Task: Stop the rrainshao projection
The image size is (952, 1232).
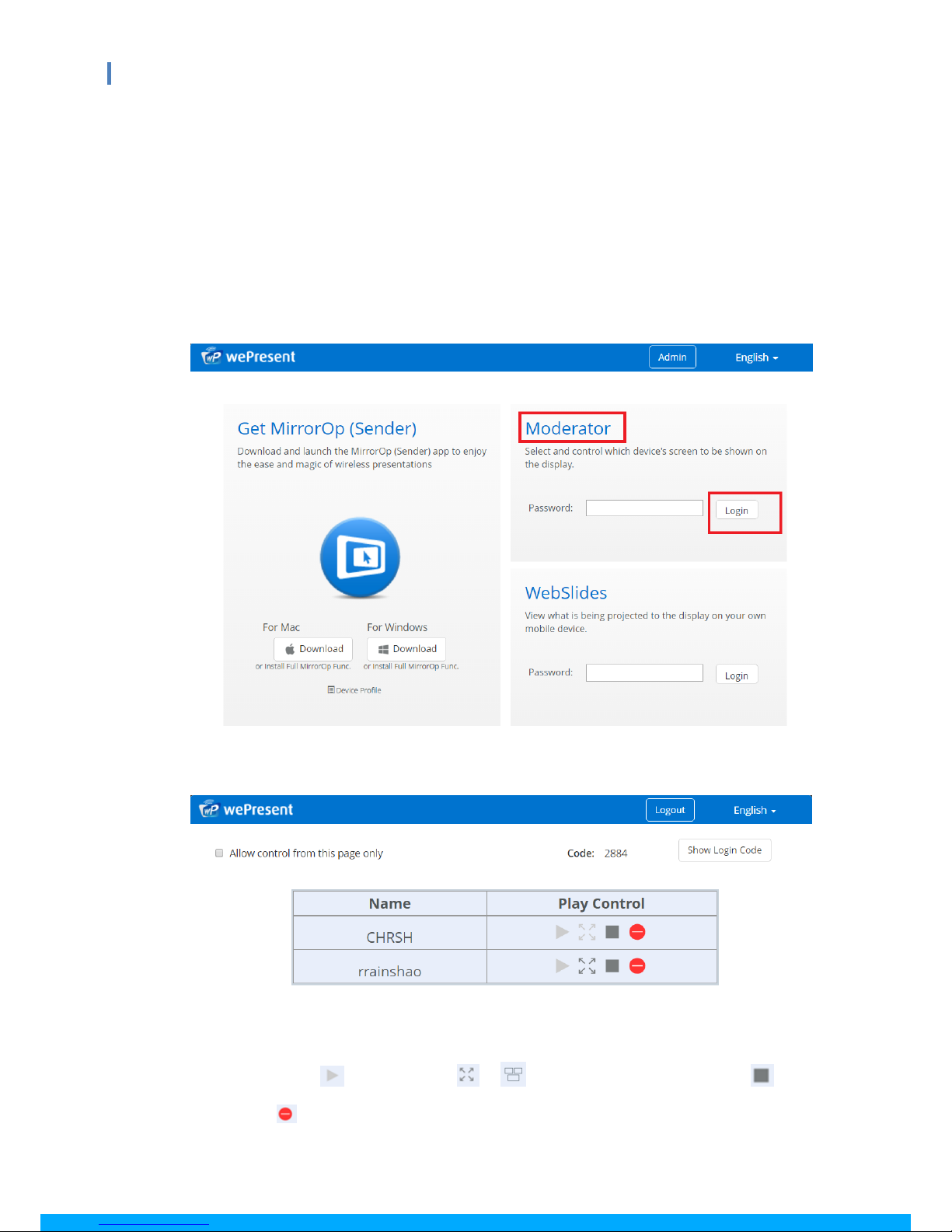Action: click(x=612, y=965)
